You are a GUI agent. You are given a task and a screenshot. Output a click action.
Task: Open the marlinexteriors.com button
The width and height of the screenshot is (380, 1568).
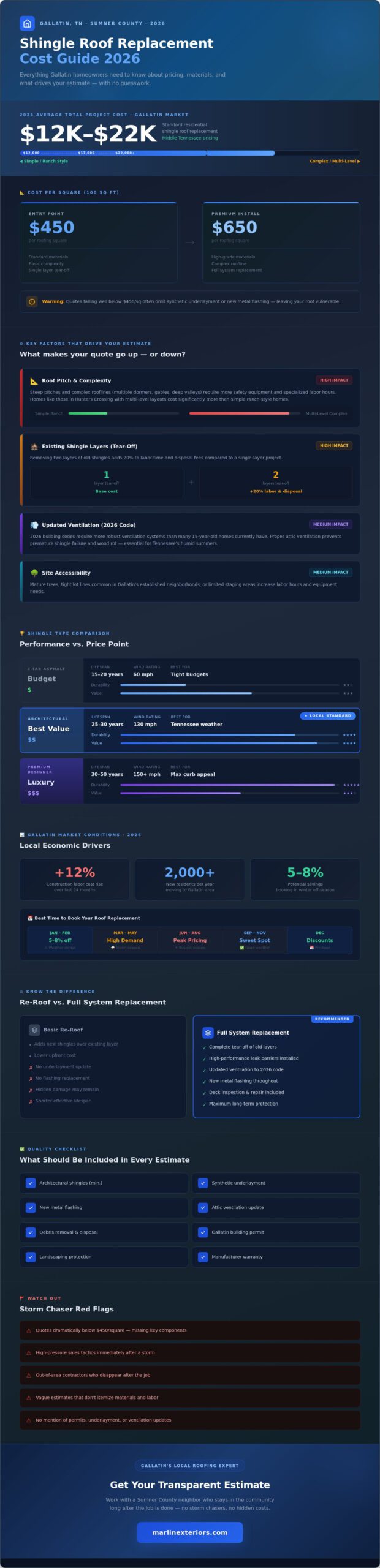(x=190, y=1532)
